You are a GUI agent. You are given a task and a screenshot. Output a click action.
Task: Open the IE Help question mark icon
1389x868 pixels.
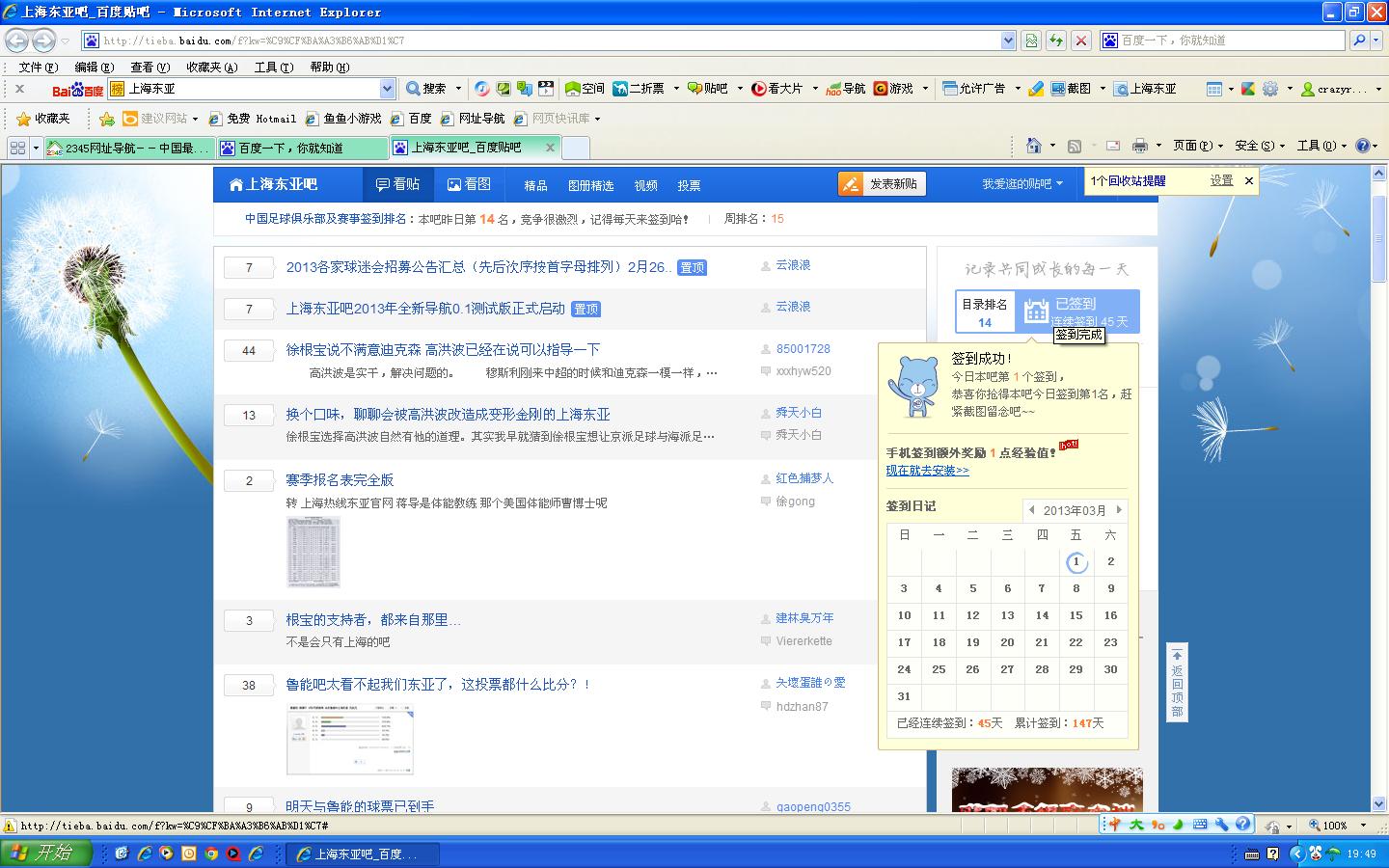click(x=1362, y=146)
